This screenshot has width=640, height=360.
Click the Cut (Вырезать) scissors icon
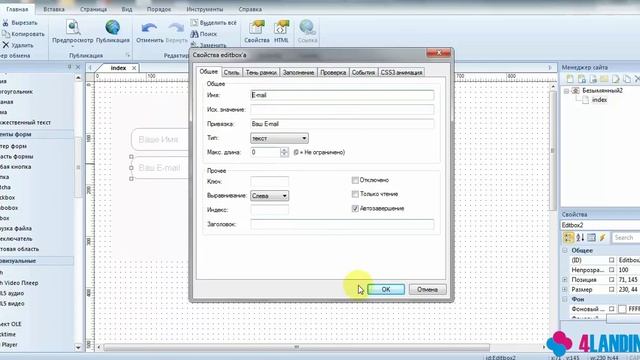pyautogui.click(x=5, y=23)
